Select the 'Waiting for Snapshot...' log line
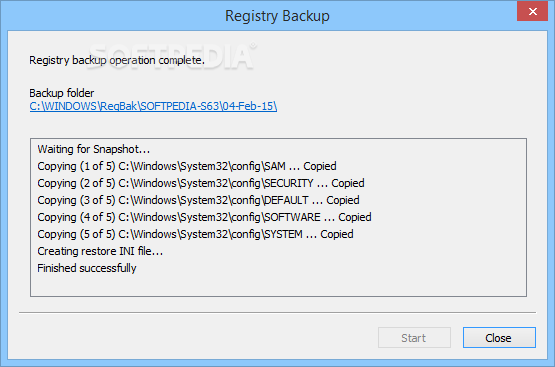 (x=94, y=149)
